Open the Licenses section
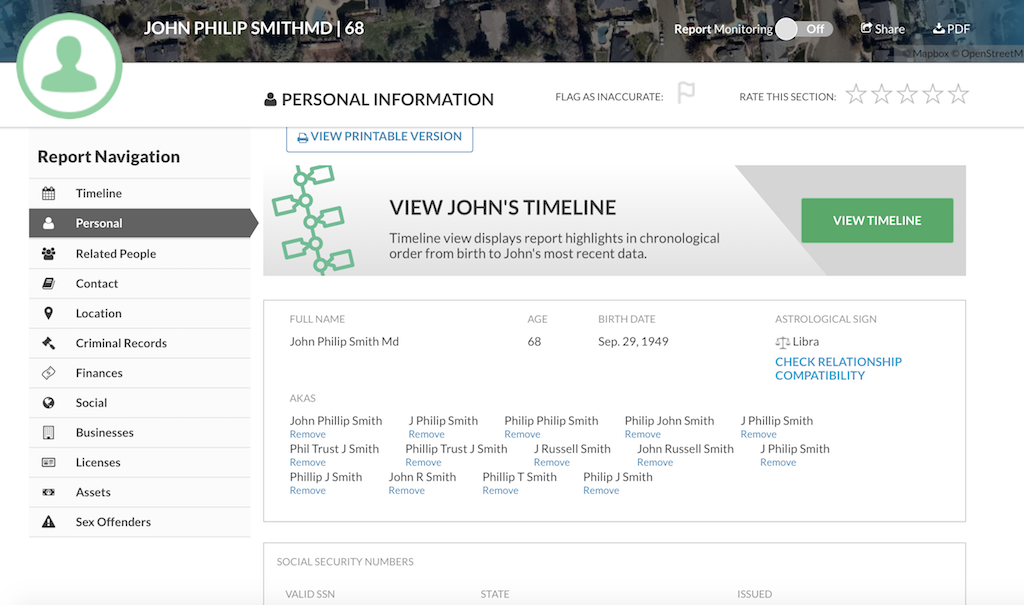Viewport: 1024px width, 605px height. tap(140, 463)
